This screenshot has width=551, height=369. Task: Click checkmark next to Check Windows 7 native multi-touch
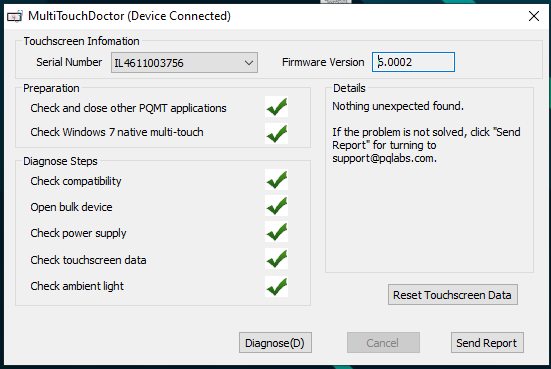[x=277, y=134]
